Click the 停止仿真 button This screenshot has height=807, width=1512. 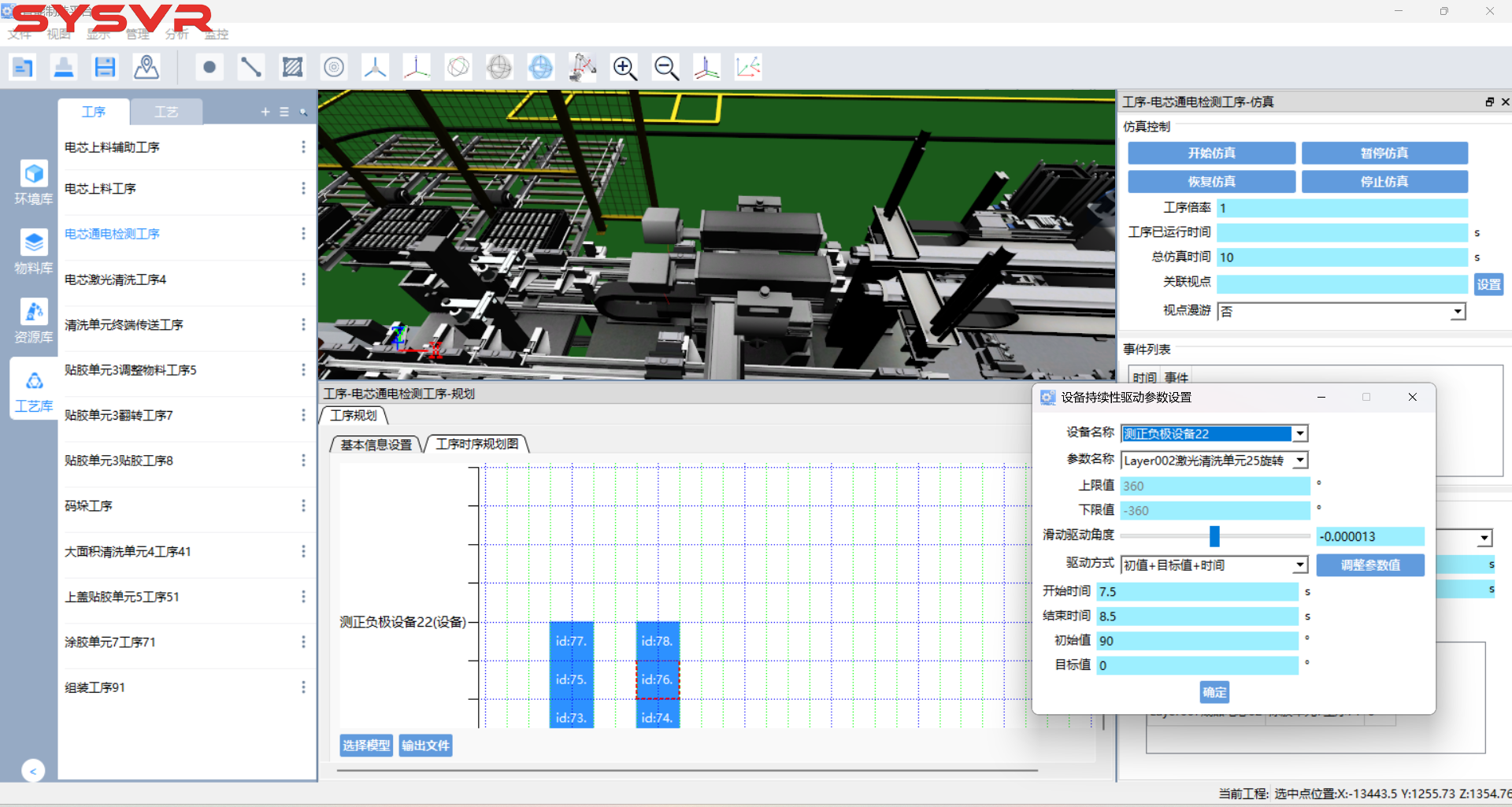click(x=1384, y=182)
